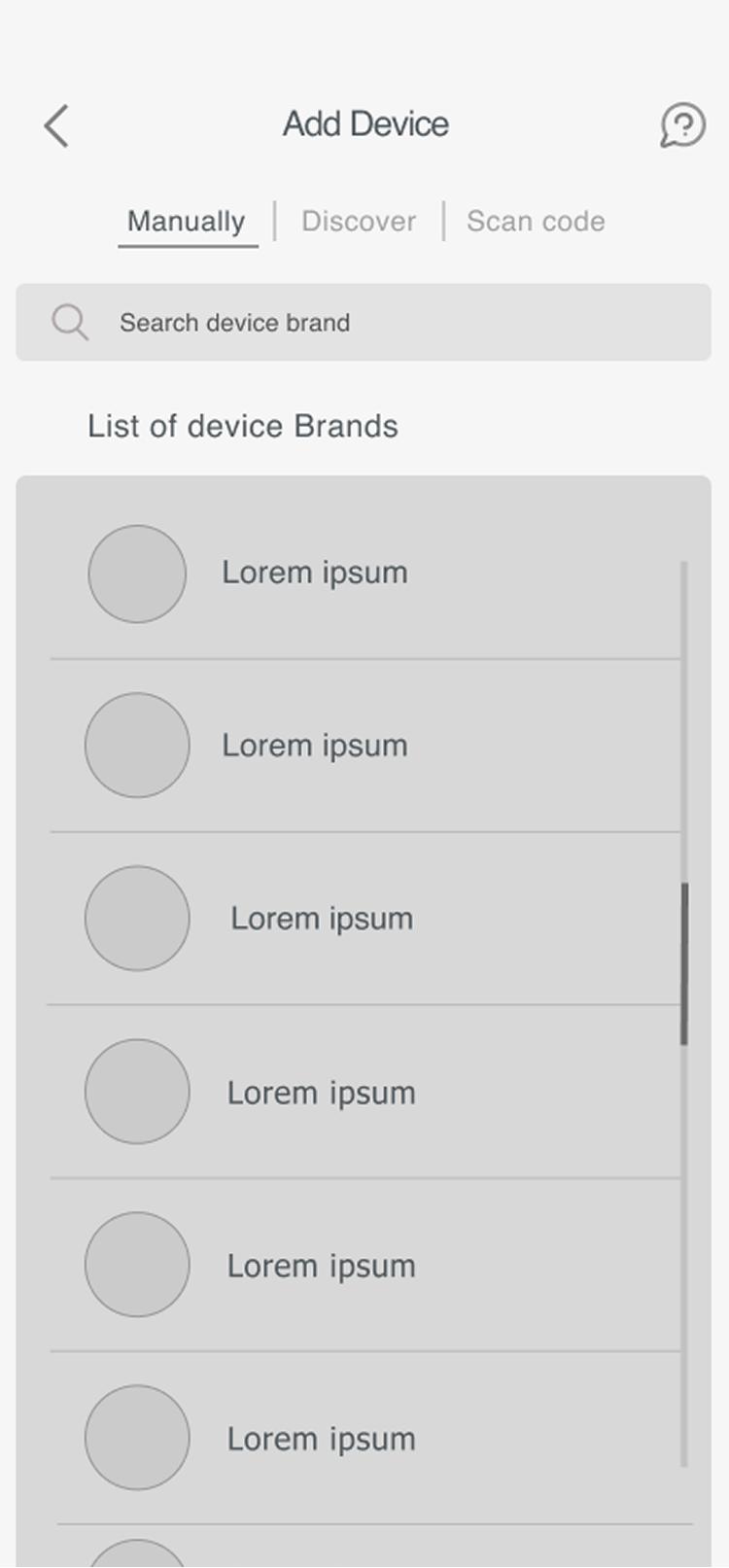Open the Scan code tab
729x1568 pixels.
[x=536, y=221]
